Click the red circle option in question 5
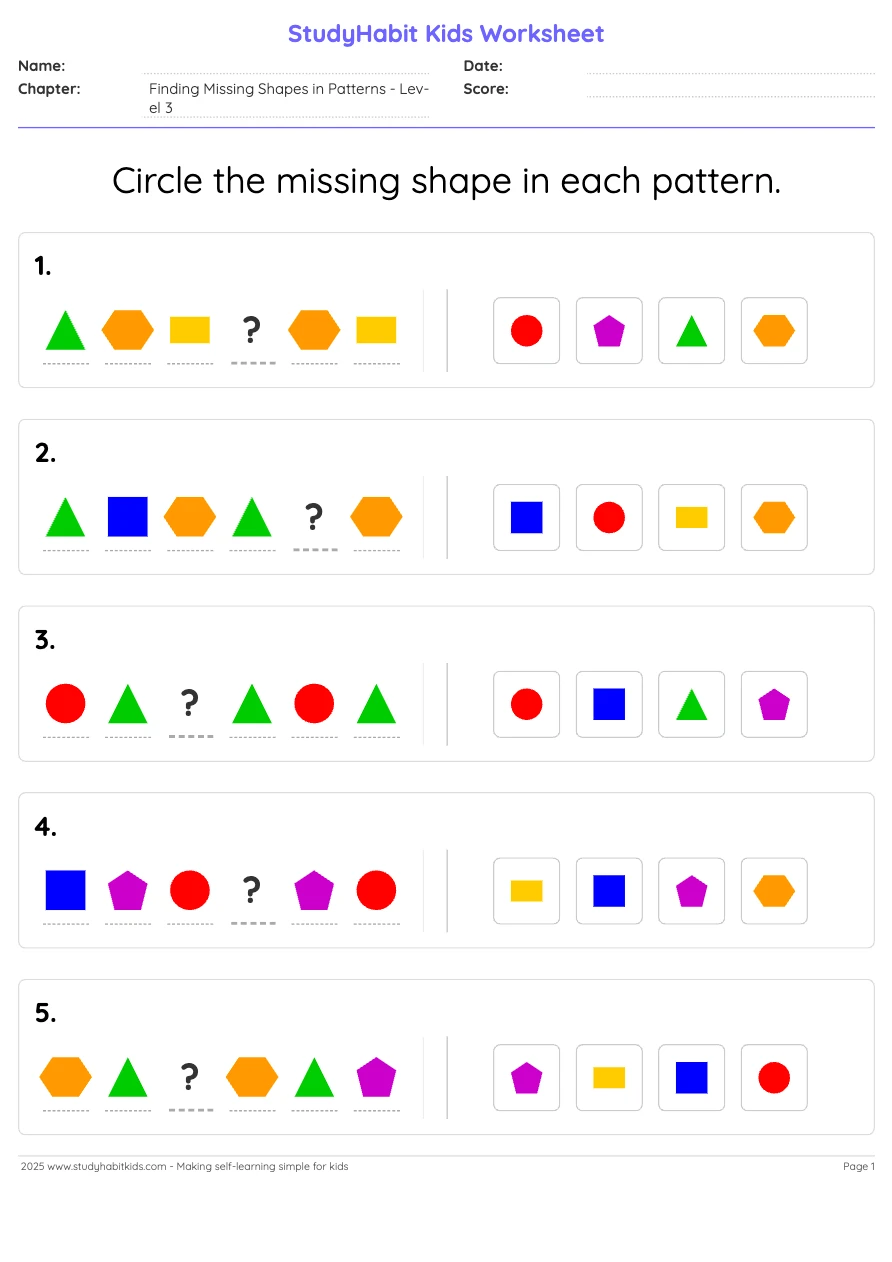 pyautogui.click(x=774, y=1078)
